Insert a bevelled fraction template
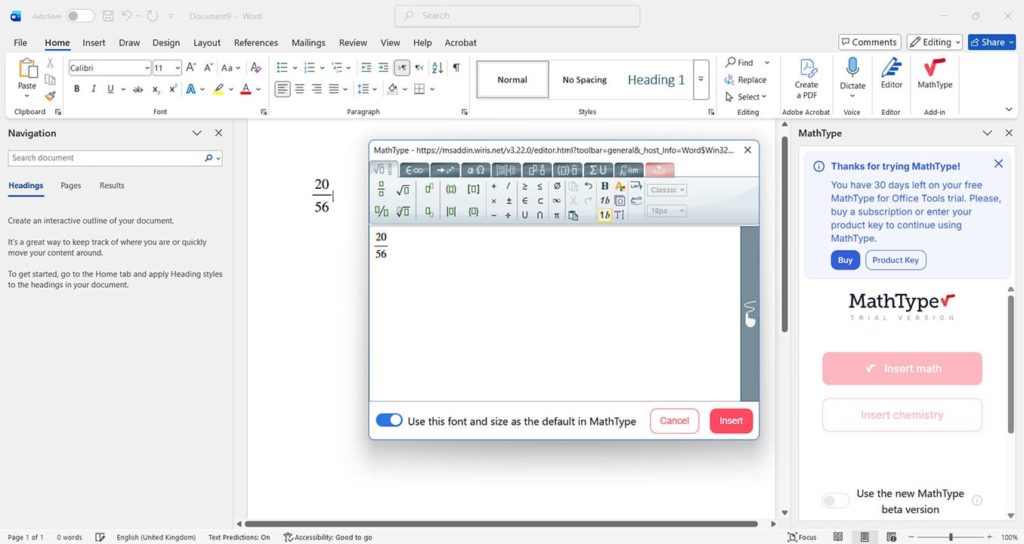This screenshot has width=1024, height=544. (x=381, y=212)
